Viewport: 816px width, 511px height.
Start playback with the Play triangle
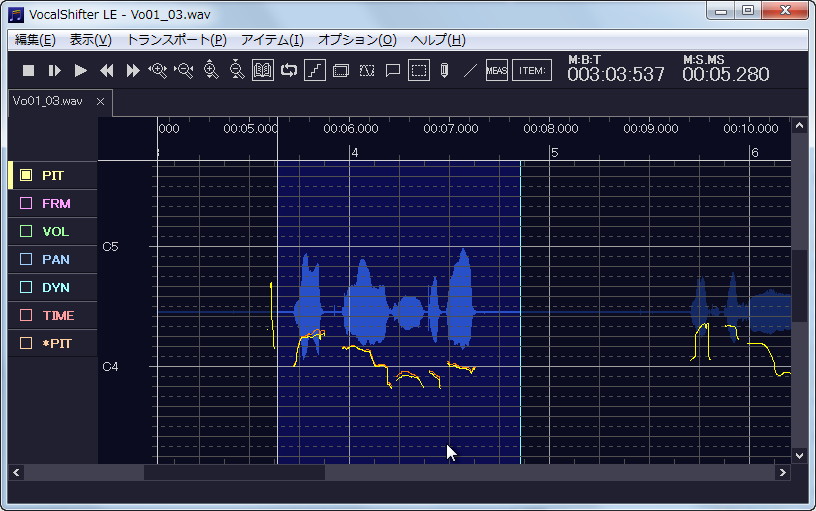[81, 70]
